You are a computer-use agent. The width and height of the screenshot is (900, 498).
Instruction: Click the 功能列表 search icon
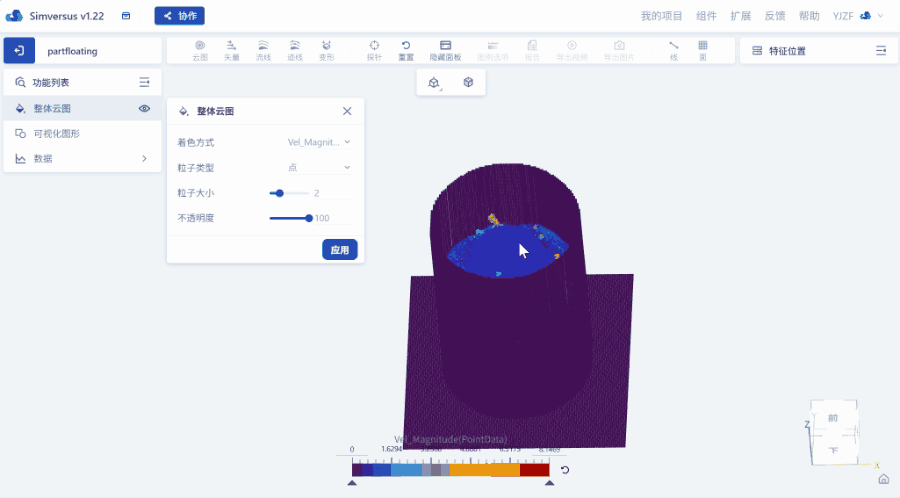tap(20, 83)
